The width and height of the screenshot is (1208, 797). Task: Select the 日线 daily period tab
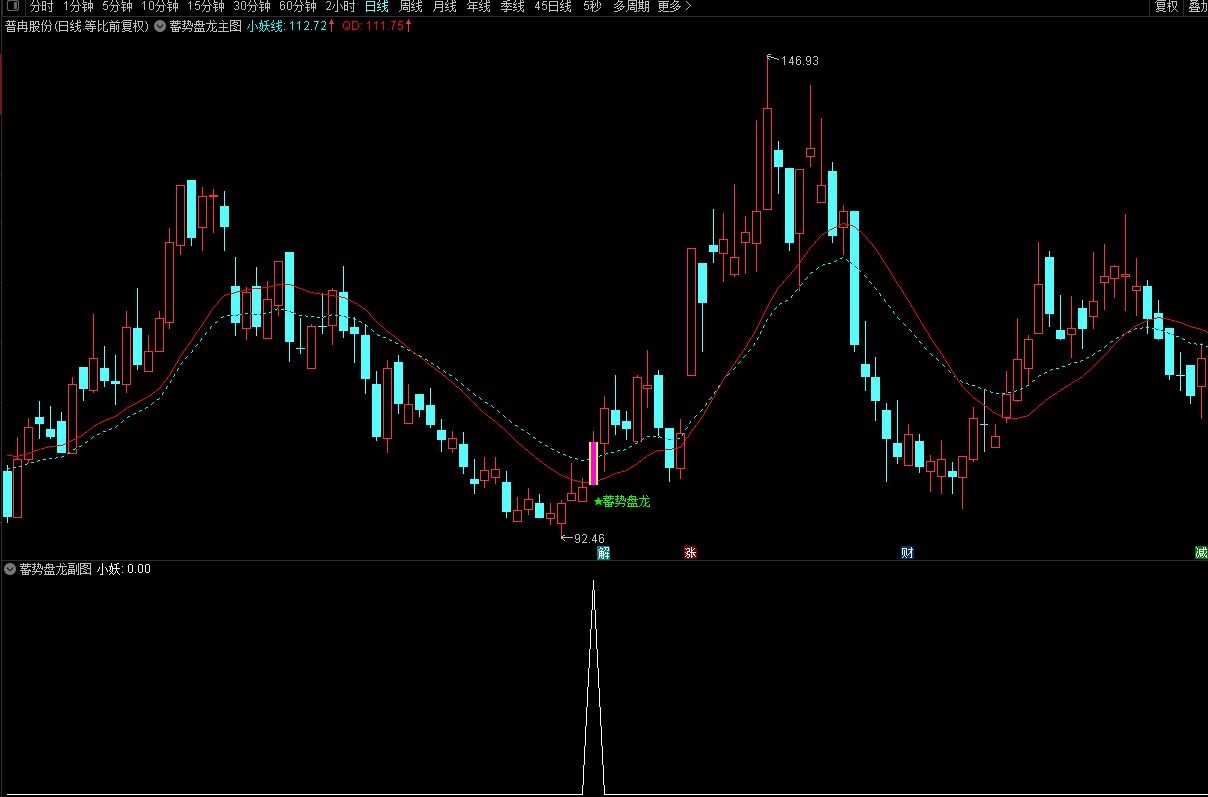377,6
